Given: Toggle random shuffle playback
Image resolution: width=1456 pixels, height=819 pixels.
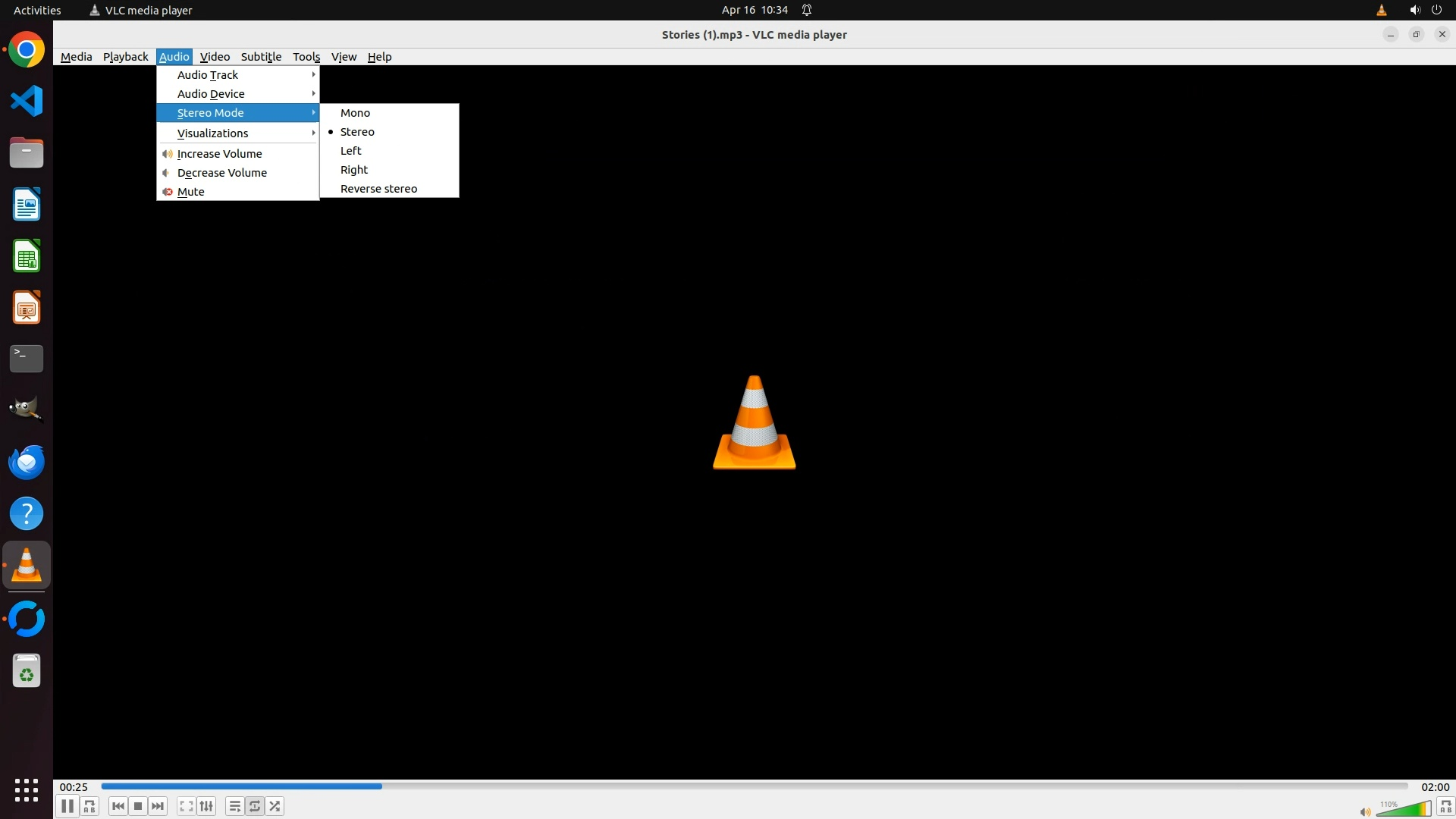Looking at the screenshot, I should [275, 806].
